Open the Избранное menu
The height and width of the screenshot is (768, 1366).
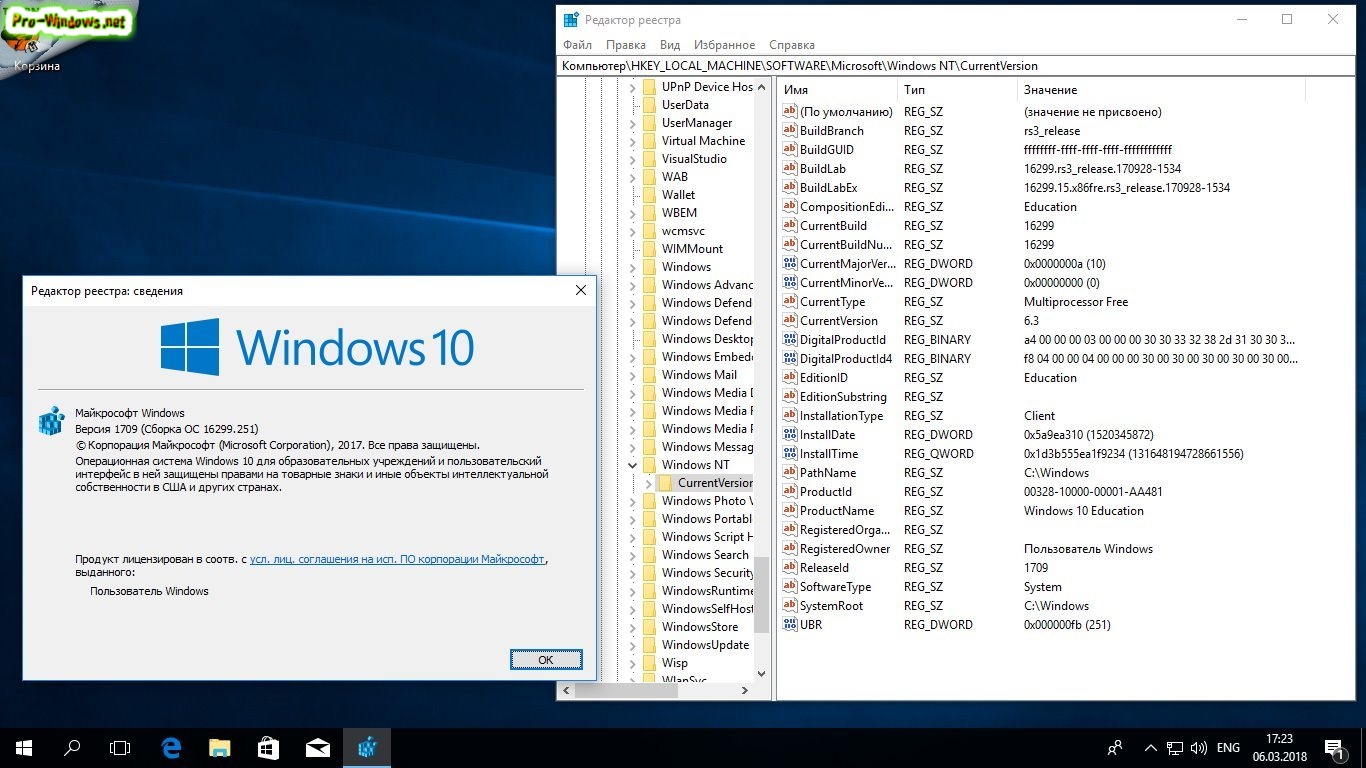[x=724, y=45]
